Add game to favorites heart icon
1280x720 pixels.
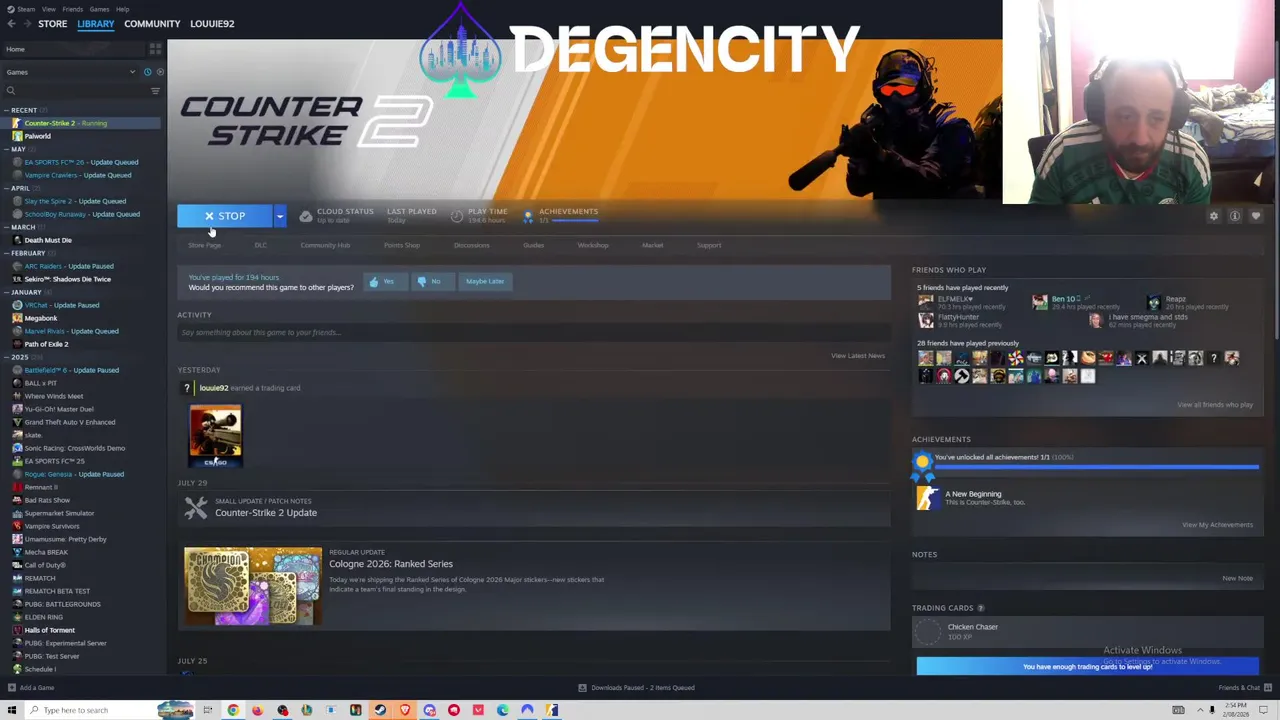pos(1256,216)
